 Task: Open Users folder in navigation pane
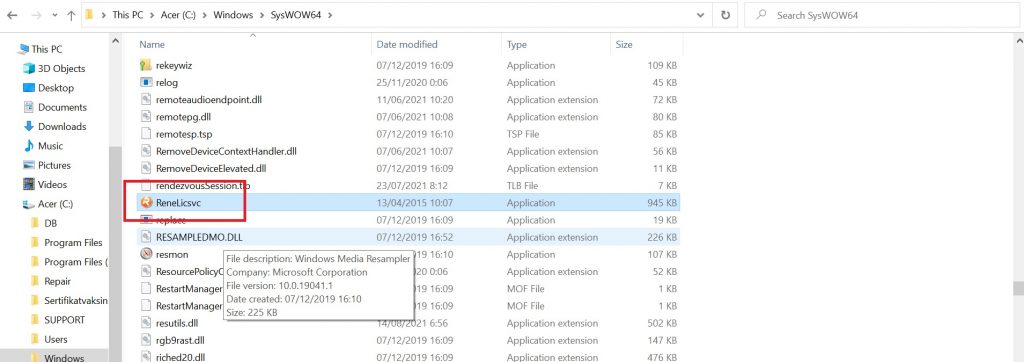tap(56, 339)
